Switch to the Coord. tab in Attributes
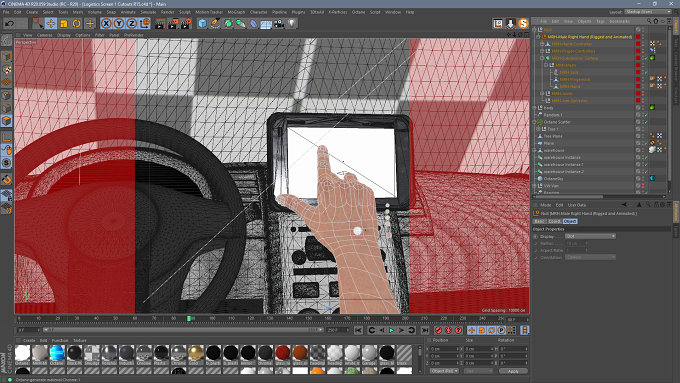The width and height of the screenshot is (680, 383). pos(554,221)
